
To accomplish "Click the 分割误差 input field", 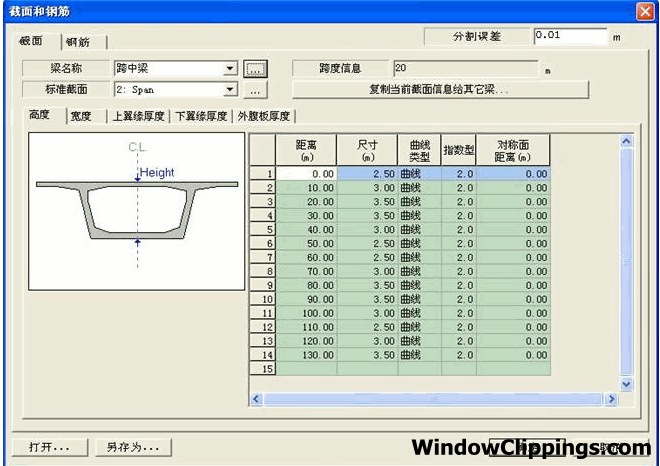I will coord(570,36).
